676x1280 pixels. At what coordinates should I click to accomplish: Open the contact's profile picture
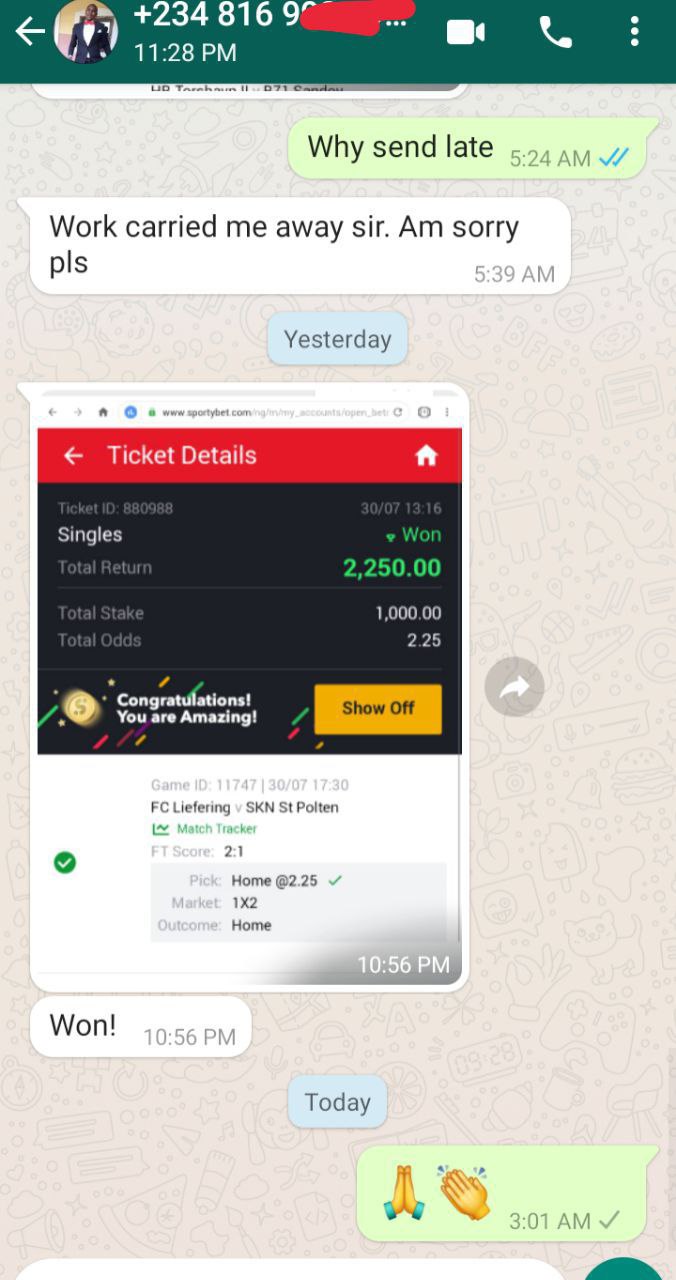85,32
